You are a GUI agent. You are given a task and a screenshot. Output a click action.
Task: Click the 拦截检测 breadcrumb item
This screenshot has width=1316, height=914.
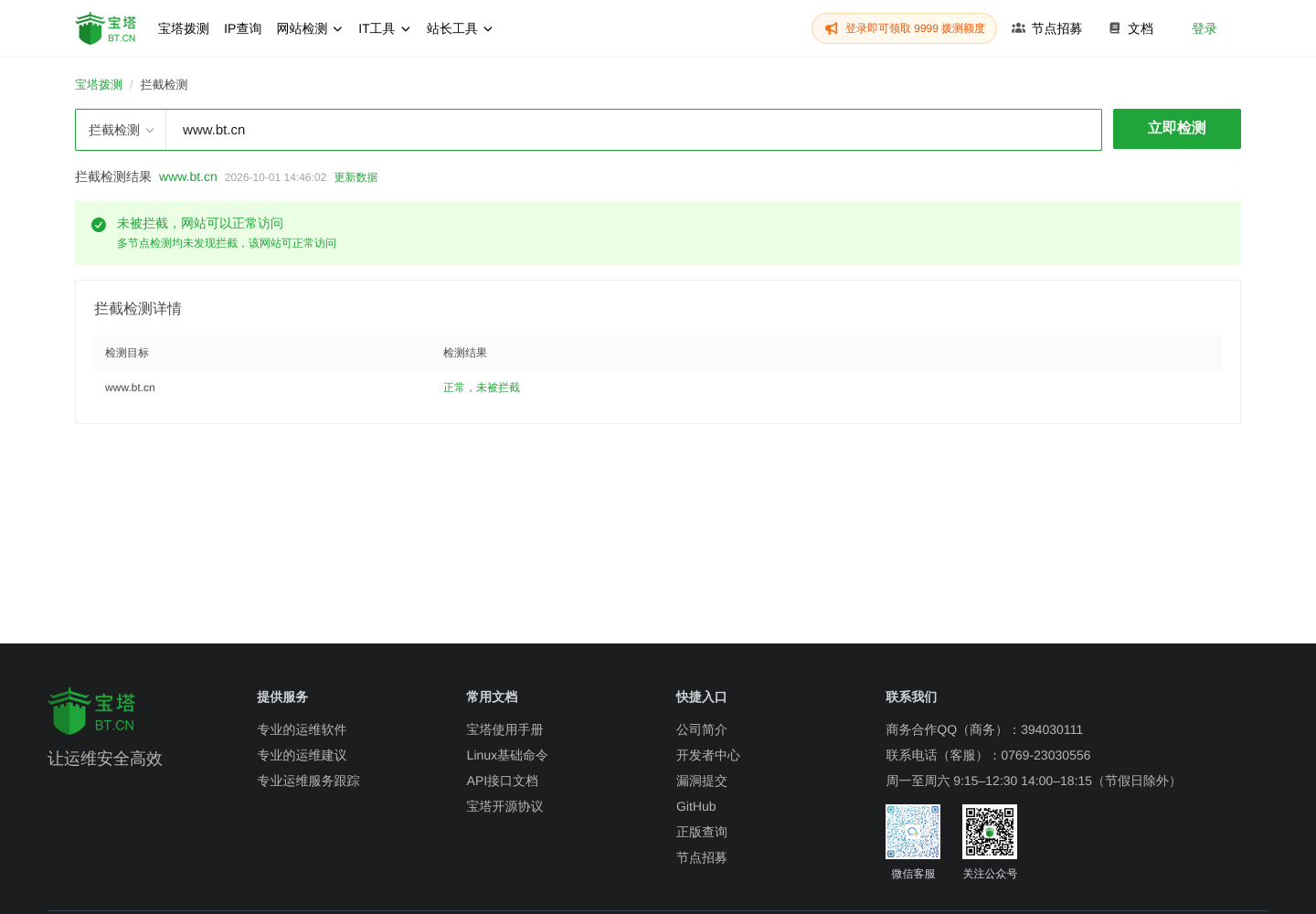pyautogui.click(x=164, y=85)
